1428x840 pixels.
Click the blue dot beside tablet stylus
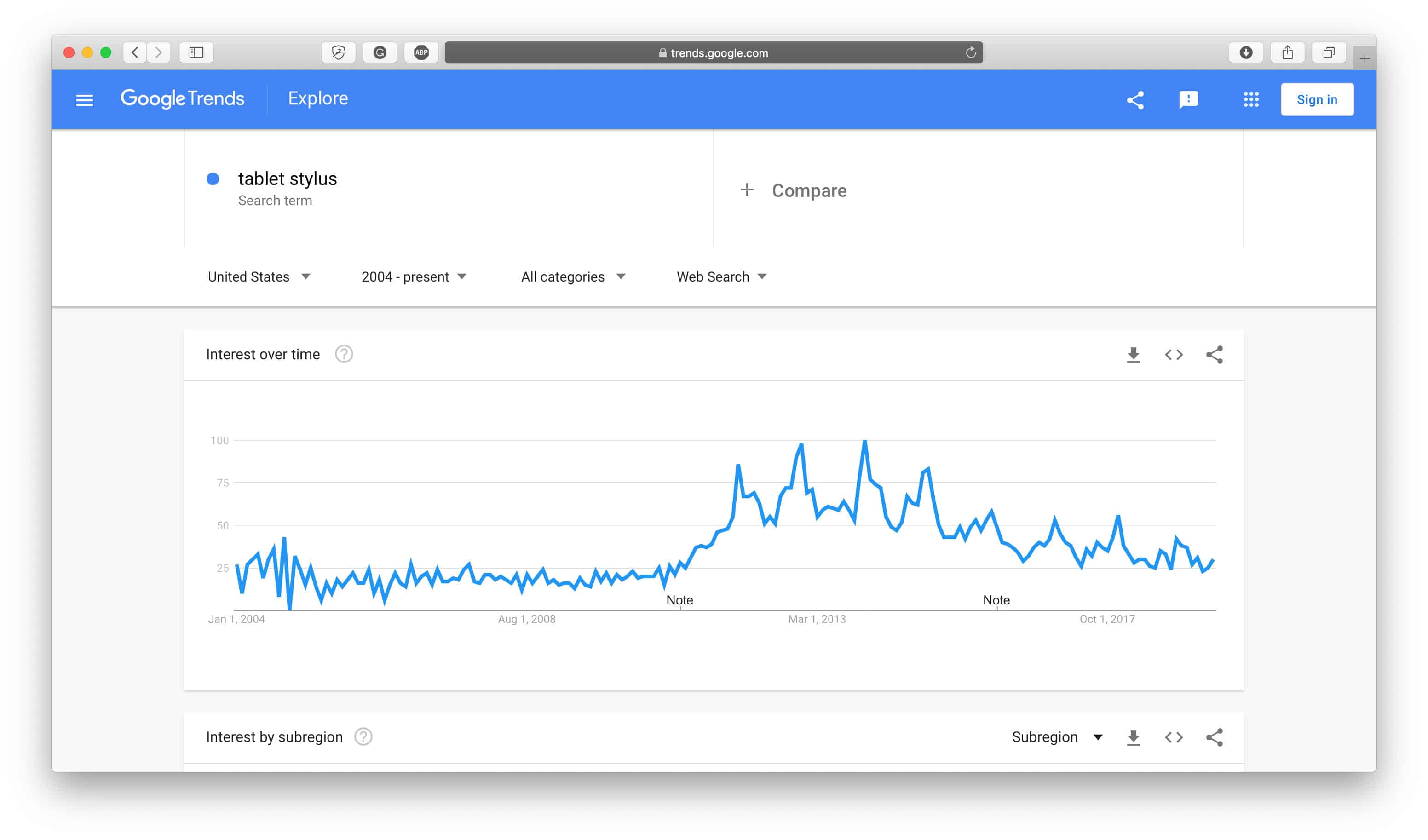pyautogui.click(x=213, y=179)
